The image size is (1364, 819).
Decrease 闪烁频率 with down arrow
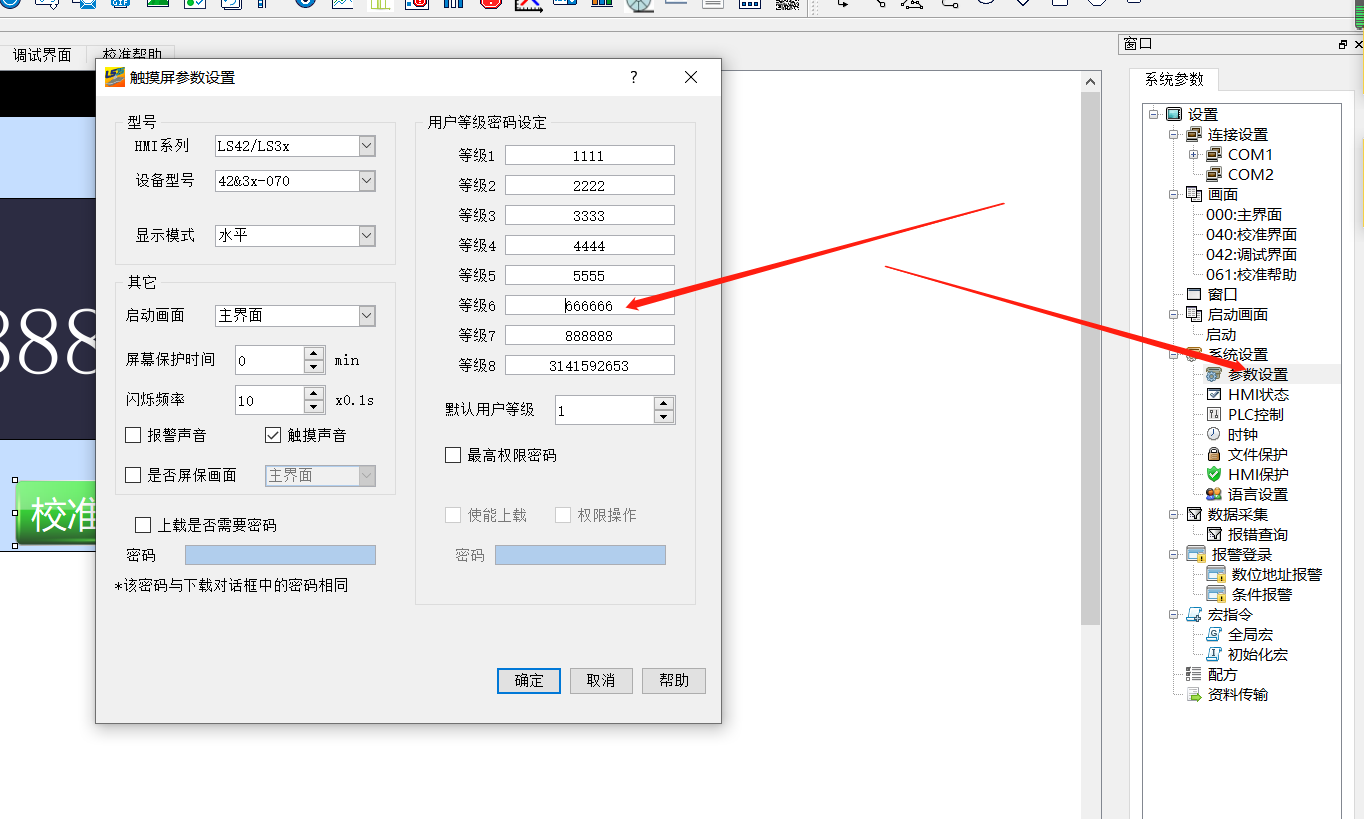[314, 407]
